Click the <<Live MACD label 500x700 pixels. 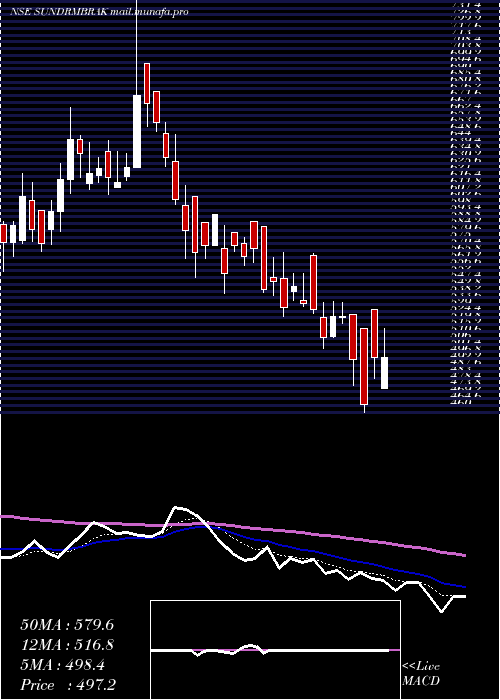click(421, 674)
